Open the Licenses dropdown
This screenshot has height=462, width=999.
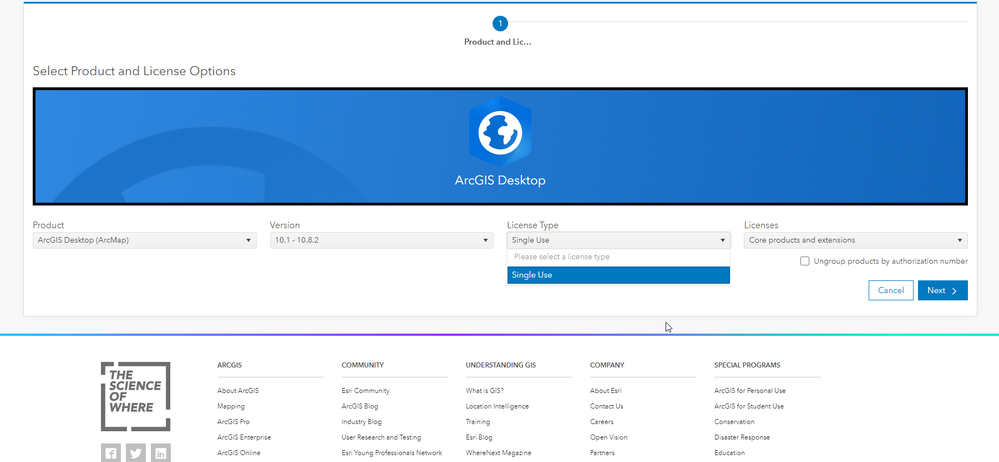coord(856,240)
